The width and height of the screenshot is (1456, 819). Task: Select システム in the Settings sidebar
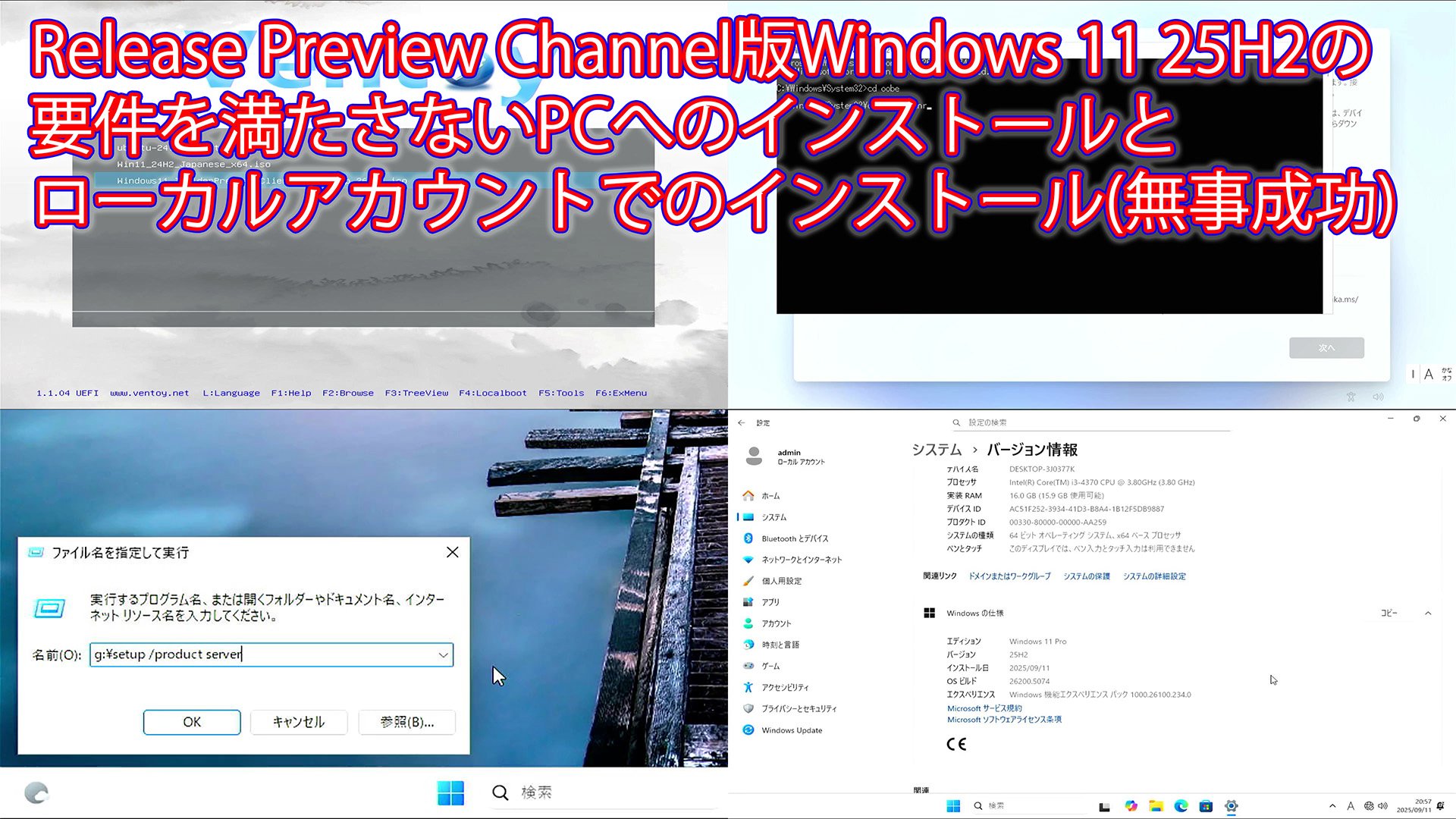(765, 517)
